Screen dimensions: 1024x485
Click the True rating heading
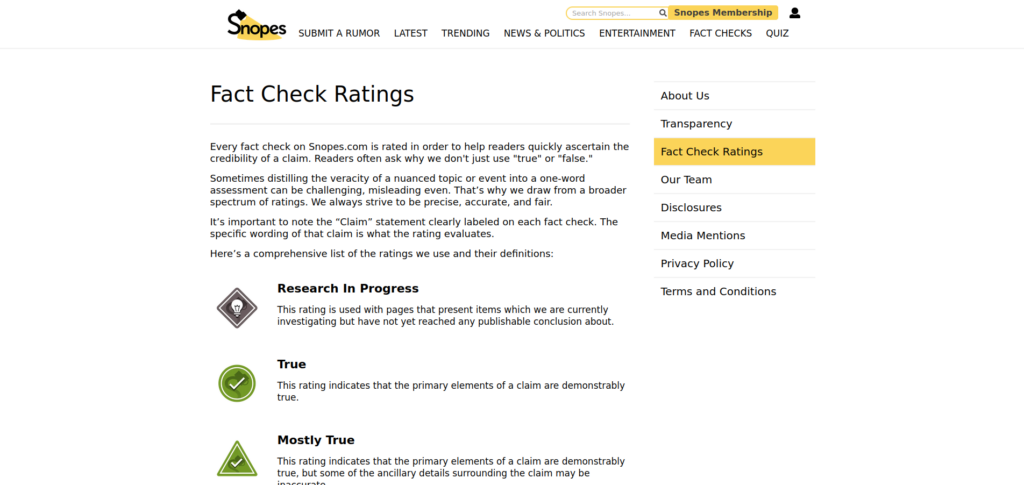click(291, 364)
